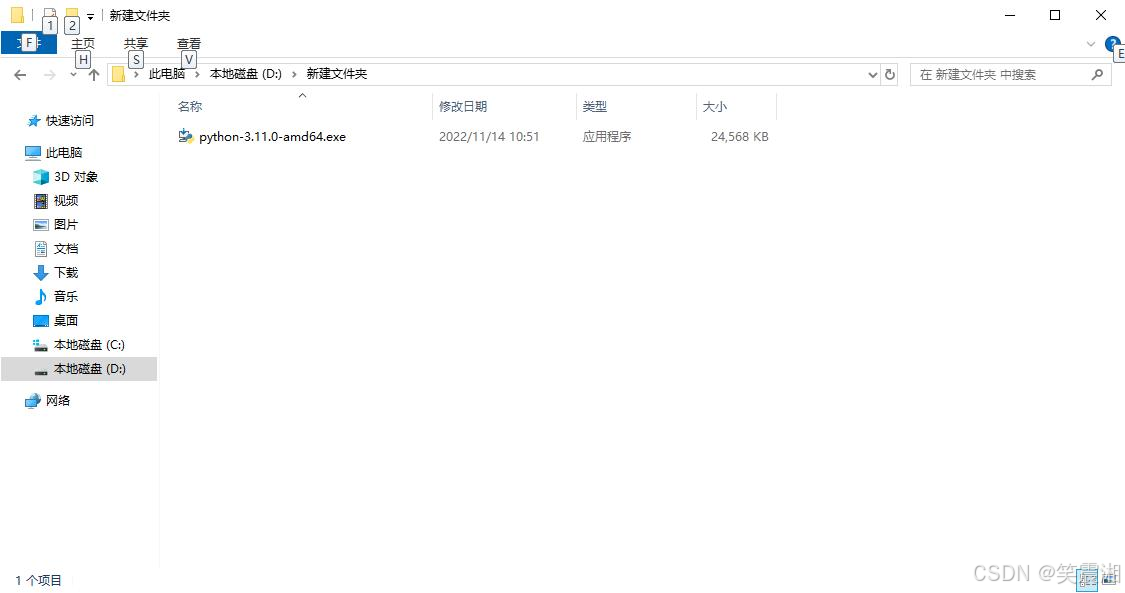Screen dimensions: 1125x593
Task: Switch to the 查看 ribbon tab
Action: click(x=189, y=44)
